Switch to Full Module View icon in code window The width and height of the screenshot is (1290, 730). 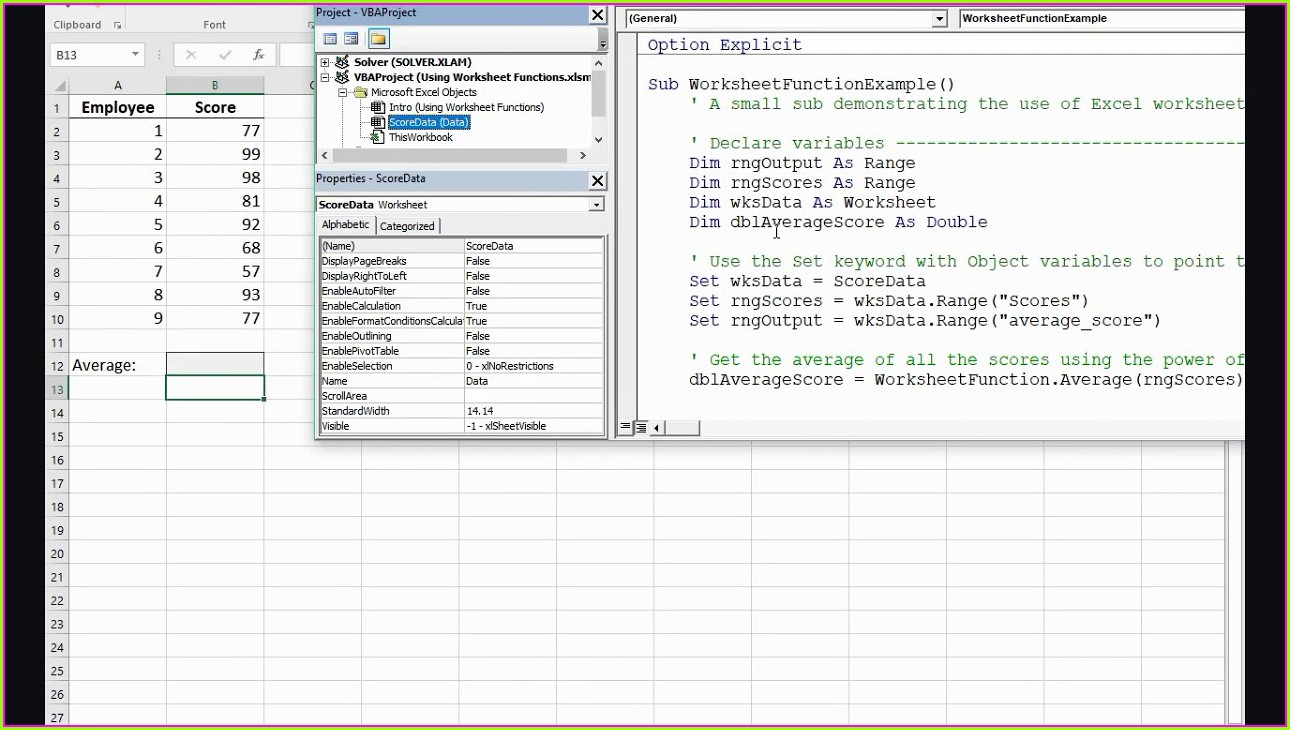click(640, 428)
